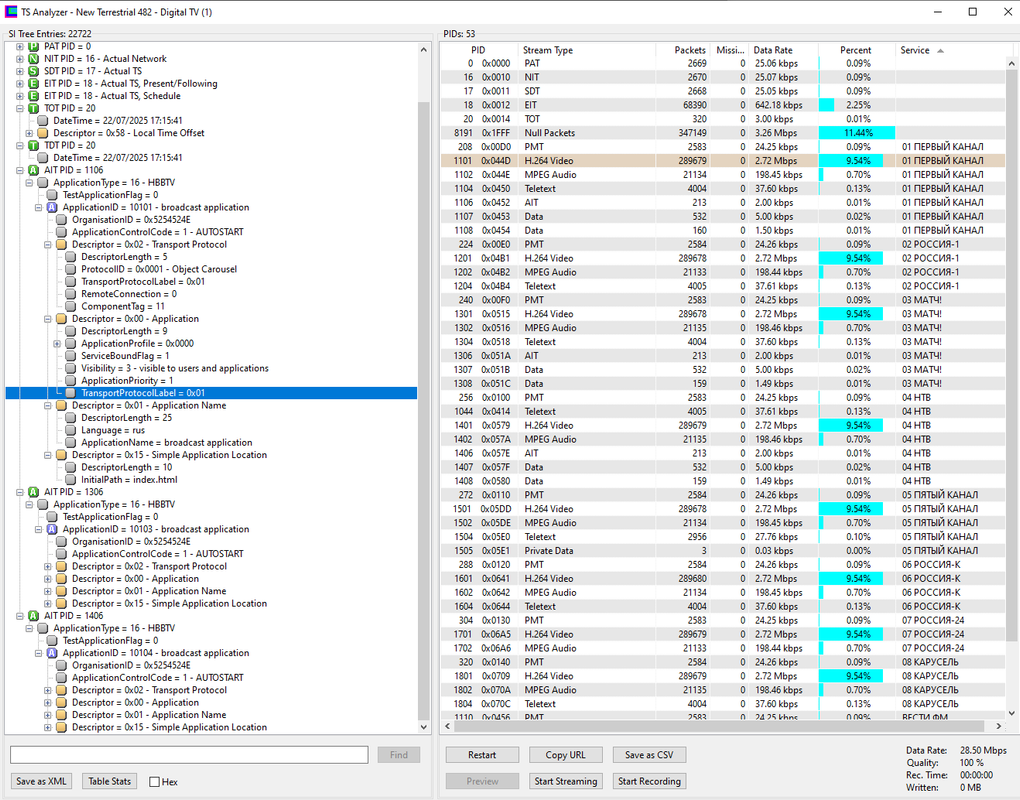Expand the NIT PID = 16 node

pyautogui.click(x=20, y=59)
